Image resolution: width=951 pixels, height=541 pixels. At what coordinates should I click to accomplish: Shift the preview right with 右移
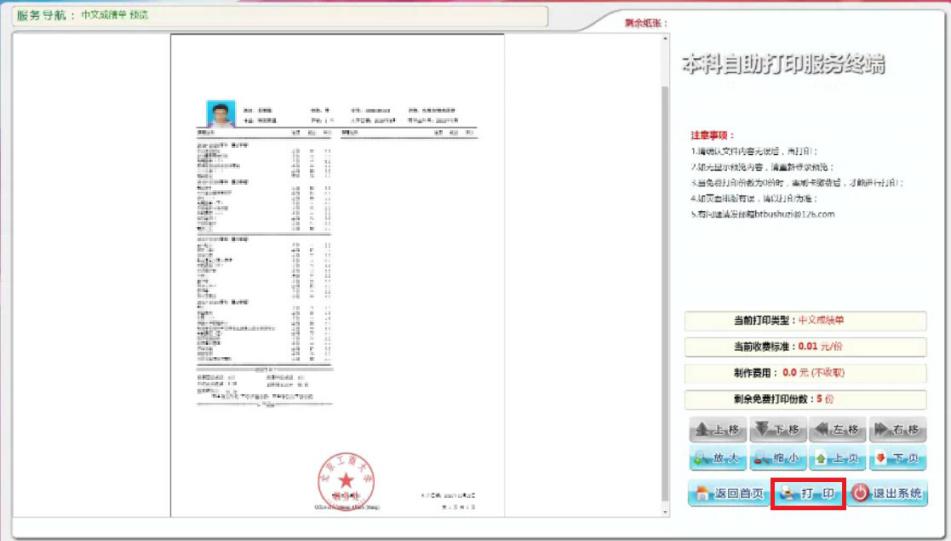point(897,430)
